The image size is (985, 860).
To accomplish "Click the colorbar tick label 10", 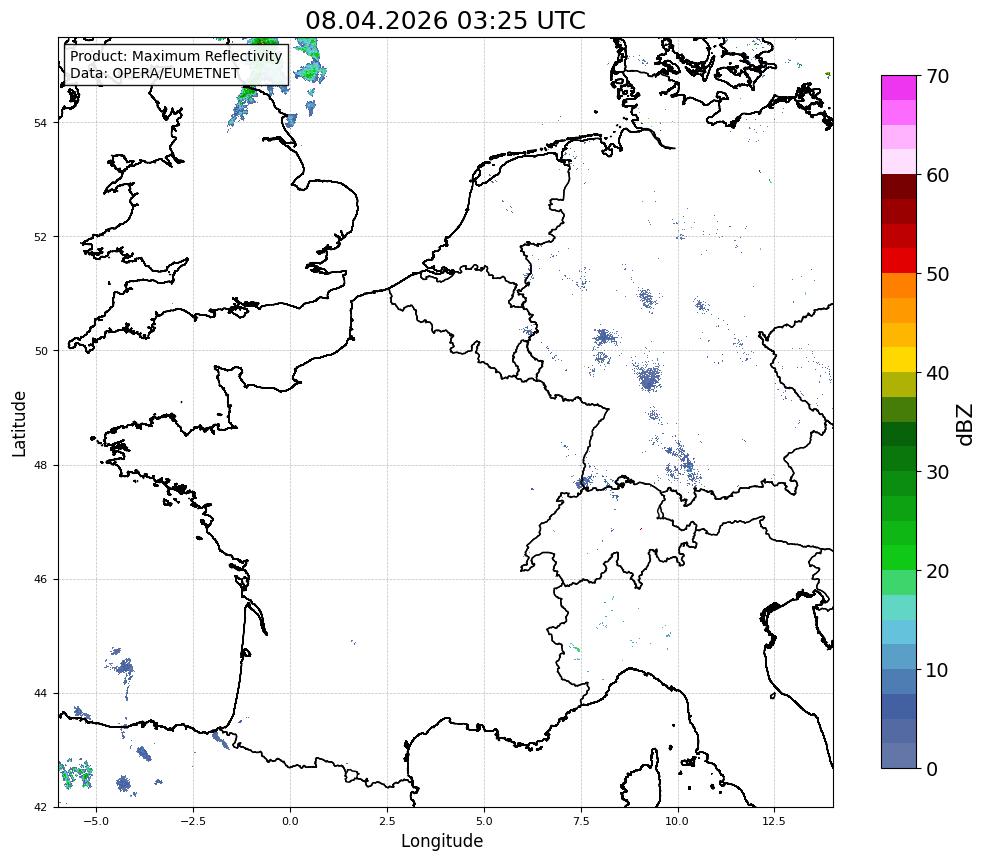I will [937, 670].
